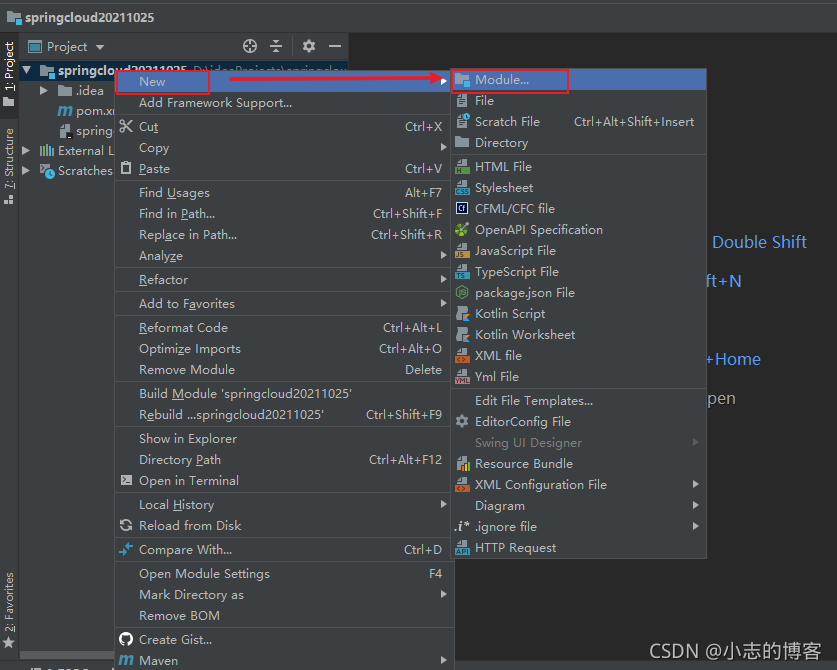
Task: Select Replace in Path...
Action: (x=282, y=235)
